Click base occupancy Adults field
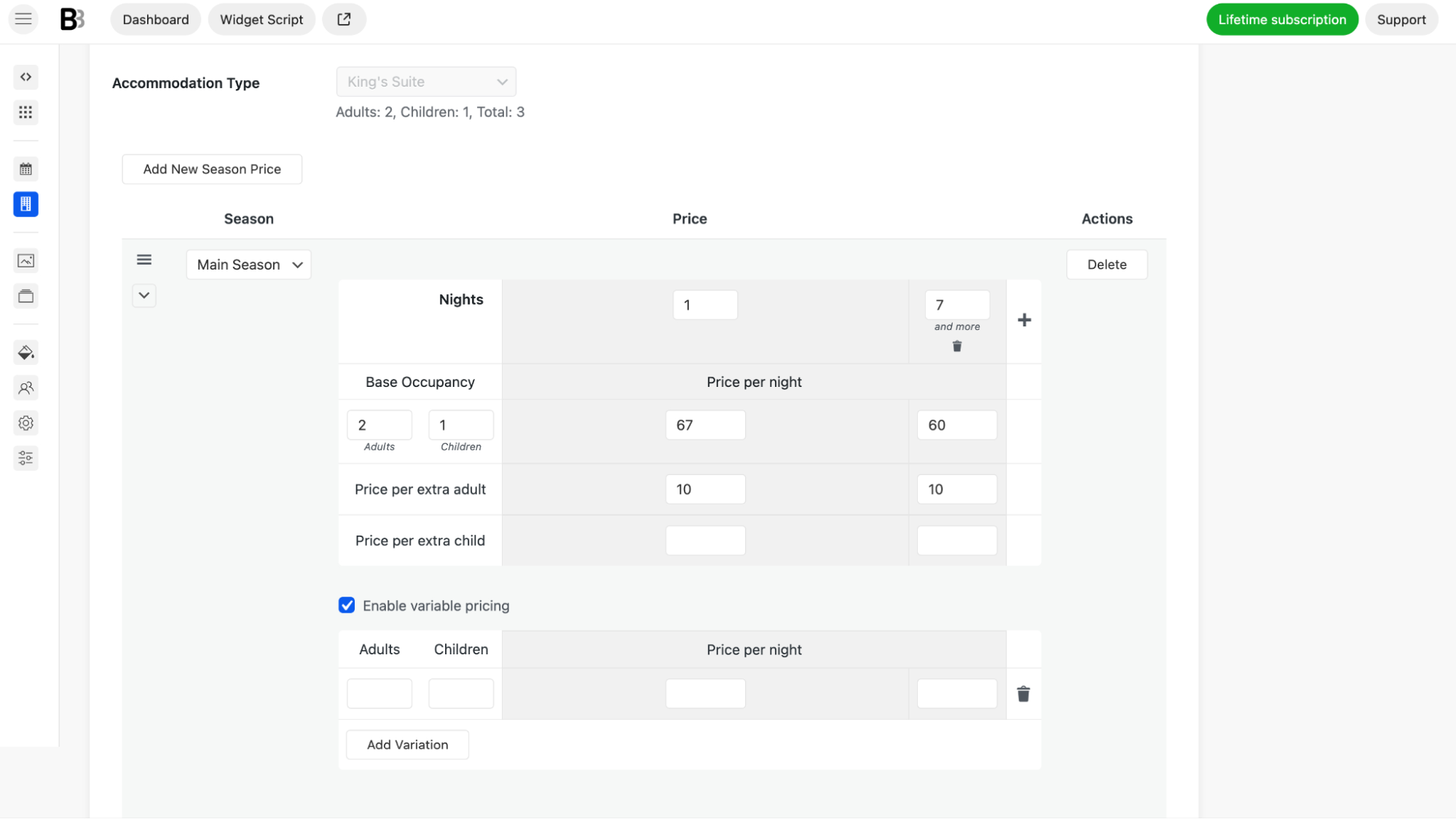This screenshot has height=819, width=1456. click(x=379, y=425)
